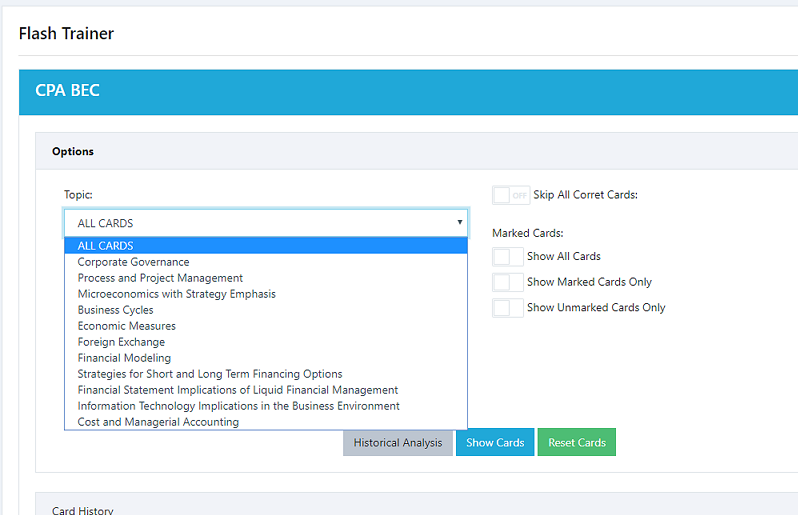Pick Financial Modeling from the list

(x=266, y=358)
